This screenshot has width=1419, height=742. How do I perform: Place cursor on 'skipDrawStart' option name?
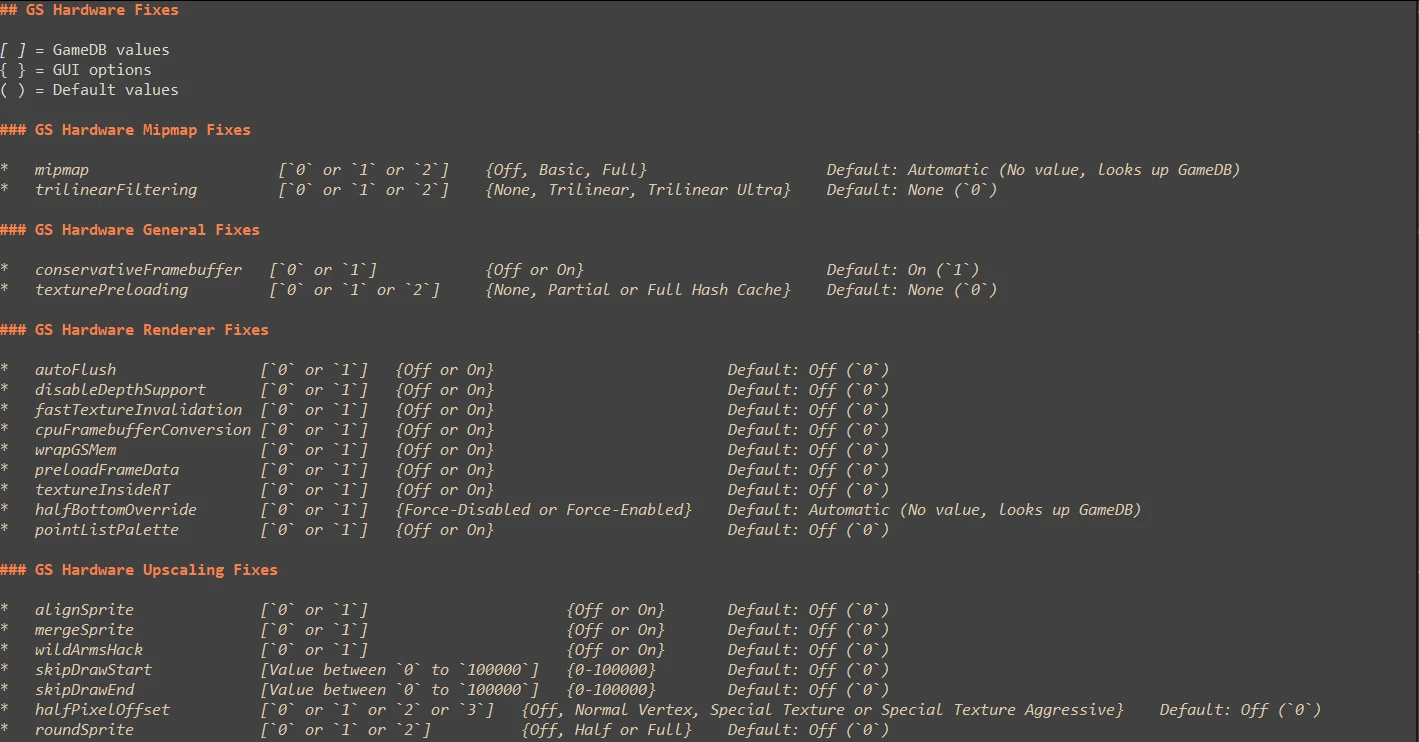[x=93, y=670]
